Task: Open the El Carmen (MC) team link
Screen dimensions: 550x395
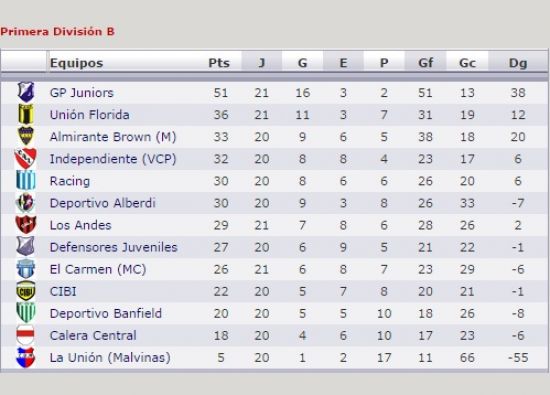Action: (98, 269)
